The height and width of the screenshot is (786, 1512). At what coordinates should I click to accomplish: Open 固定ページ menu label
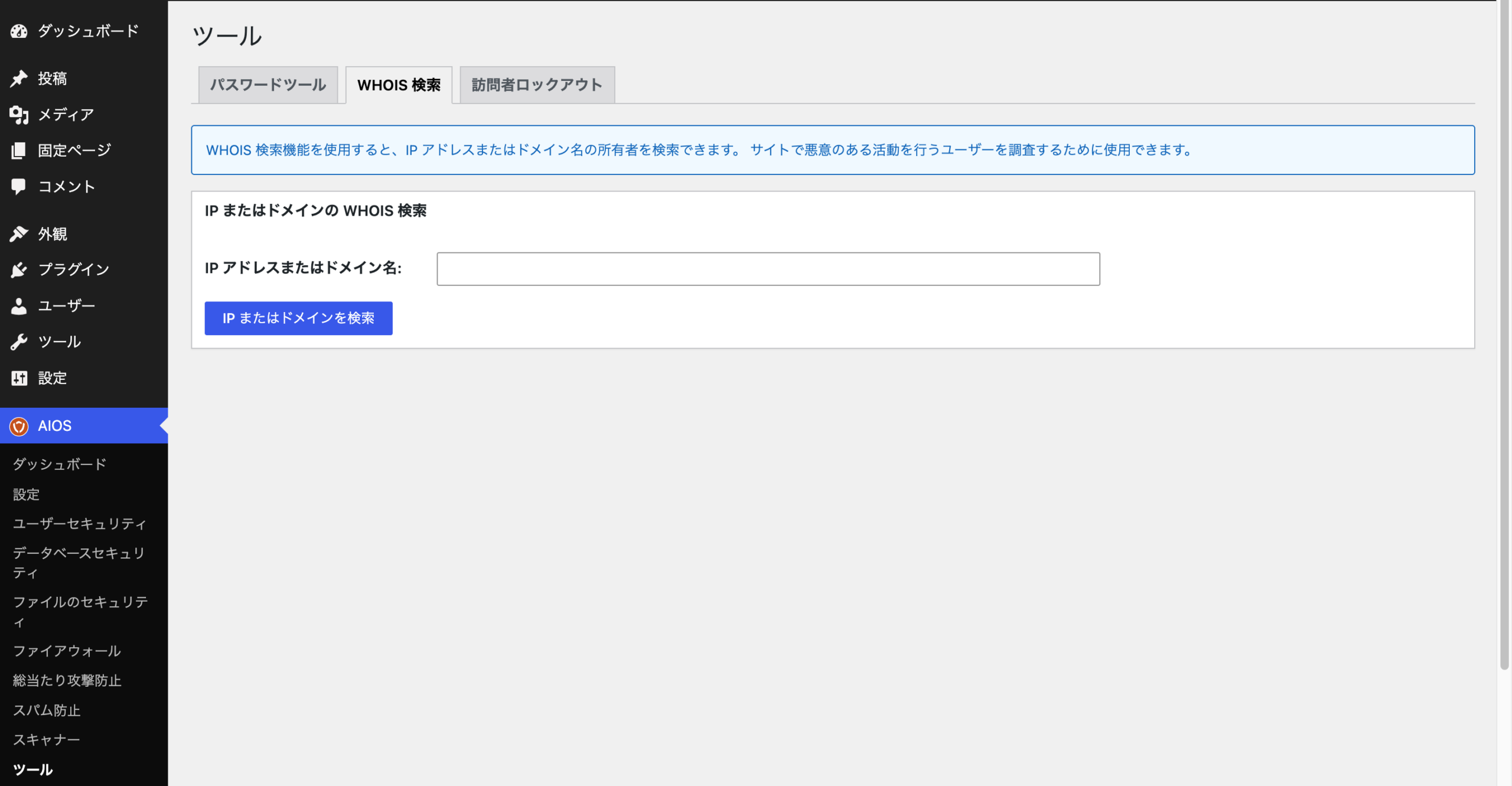click(x=74, y=151)
